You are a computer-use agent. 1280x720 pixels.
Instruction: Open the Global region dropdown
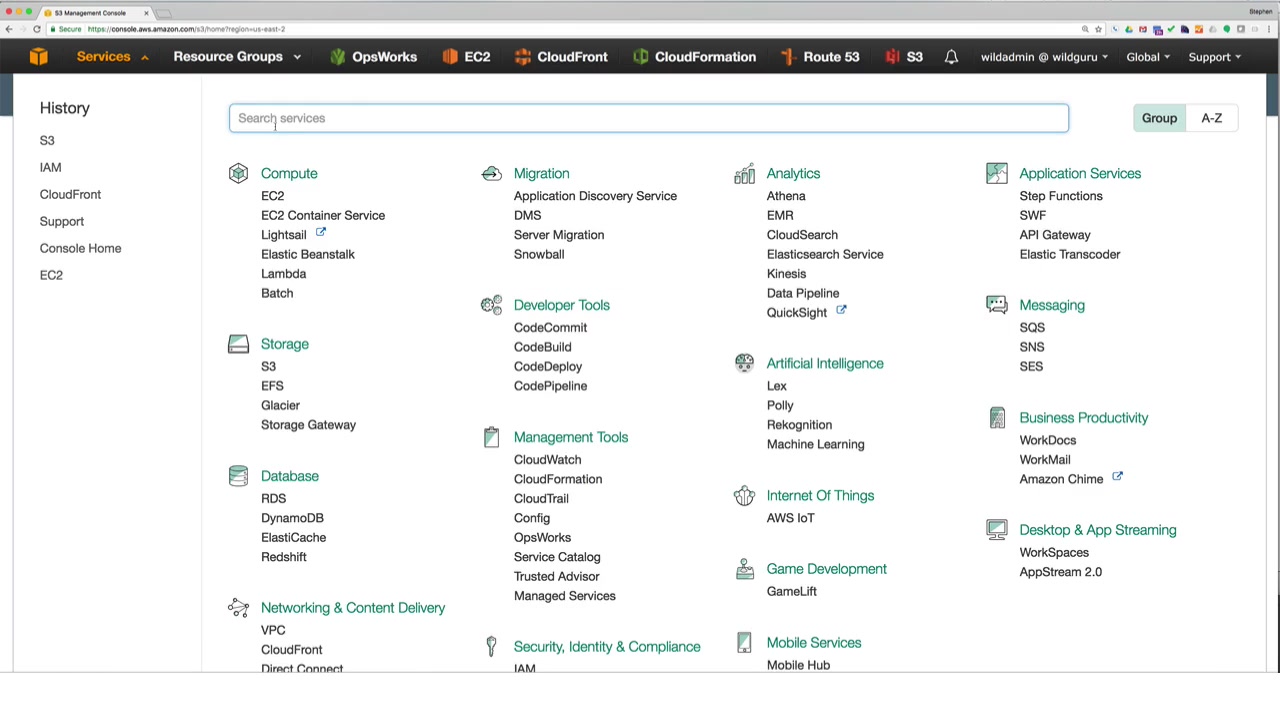(1147, 57)
